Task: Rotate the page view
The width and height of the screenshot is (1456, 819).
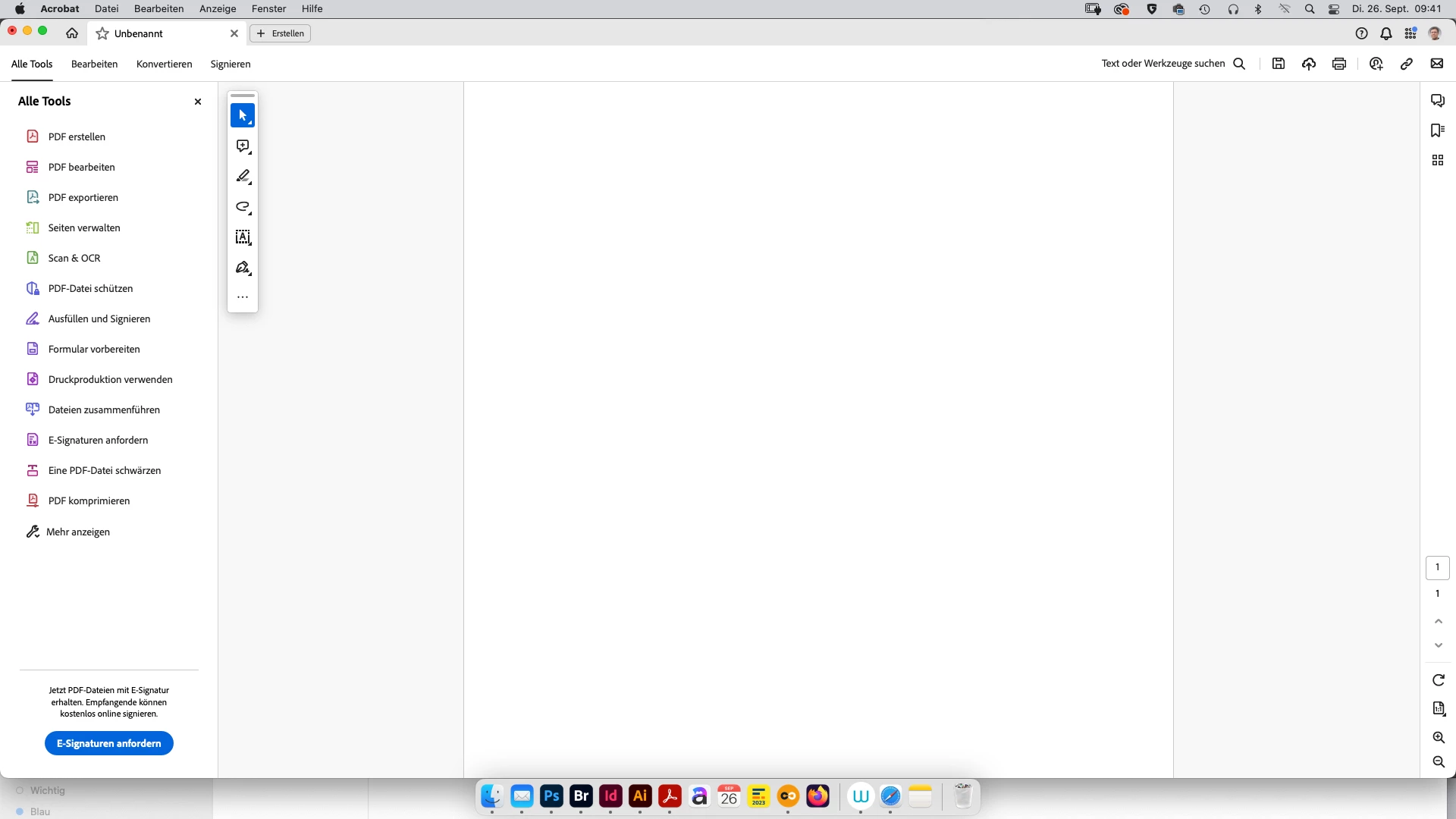Action: click(1438, 680)
